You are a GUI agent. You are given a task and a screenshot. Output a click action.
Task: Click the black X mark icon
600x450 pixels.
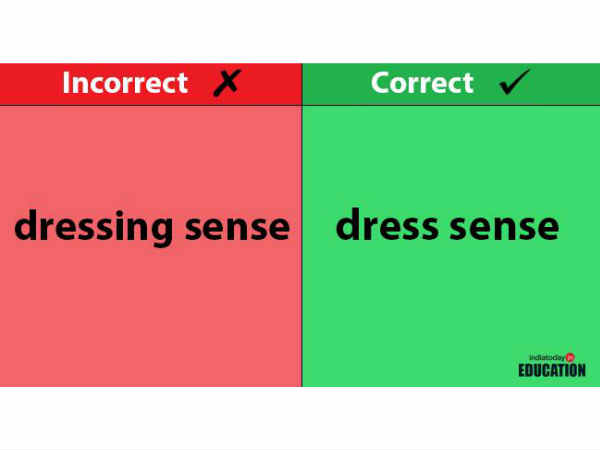click(227, 83)
